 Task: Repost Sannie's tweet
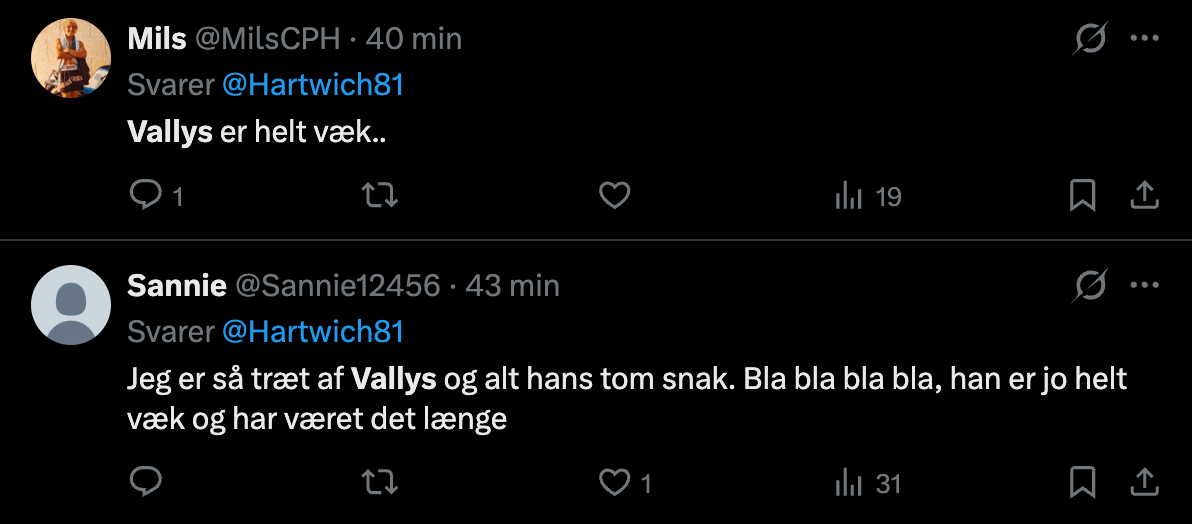[x=379, y=483]
